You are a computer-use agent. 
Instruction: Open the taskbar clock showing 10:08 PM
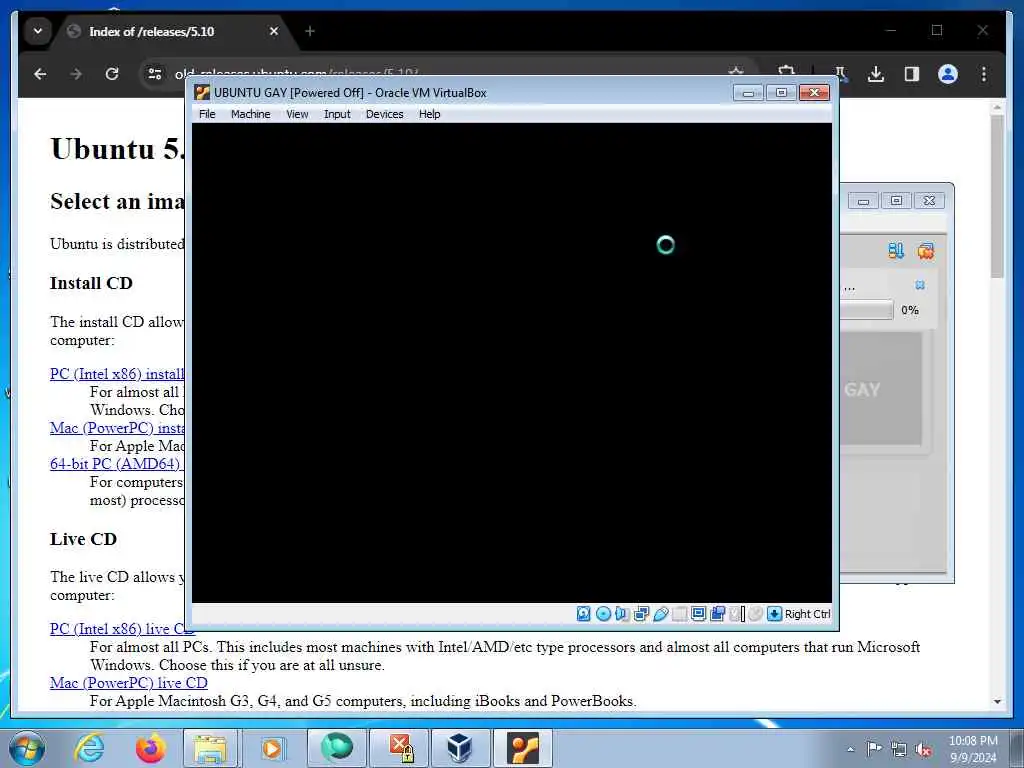click(x=973, y=749)
